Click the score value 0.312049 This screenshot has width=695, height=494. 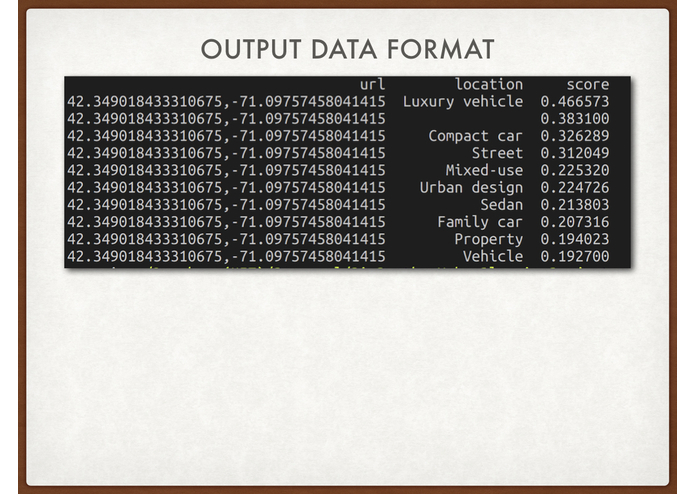[575, 153]
